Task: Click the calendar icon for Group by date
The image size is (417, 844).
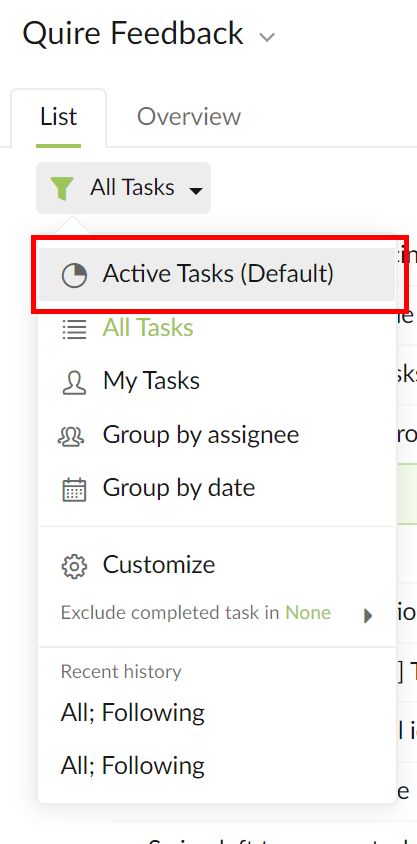Action: tap(74, 489)
